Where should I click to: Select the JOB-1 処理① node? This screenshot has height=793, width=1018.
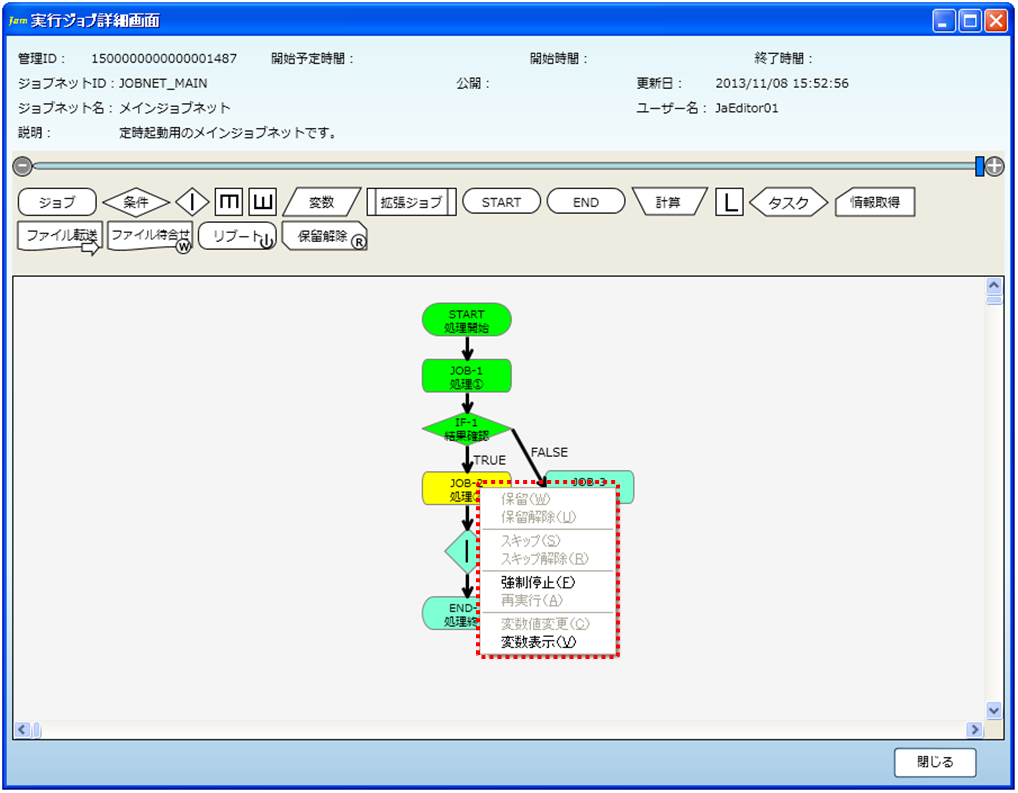(467, 377)
